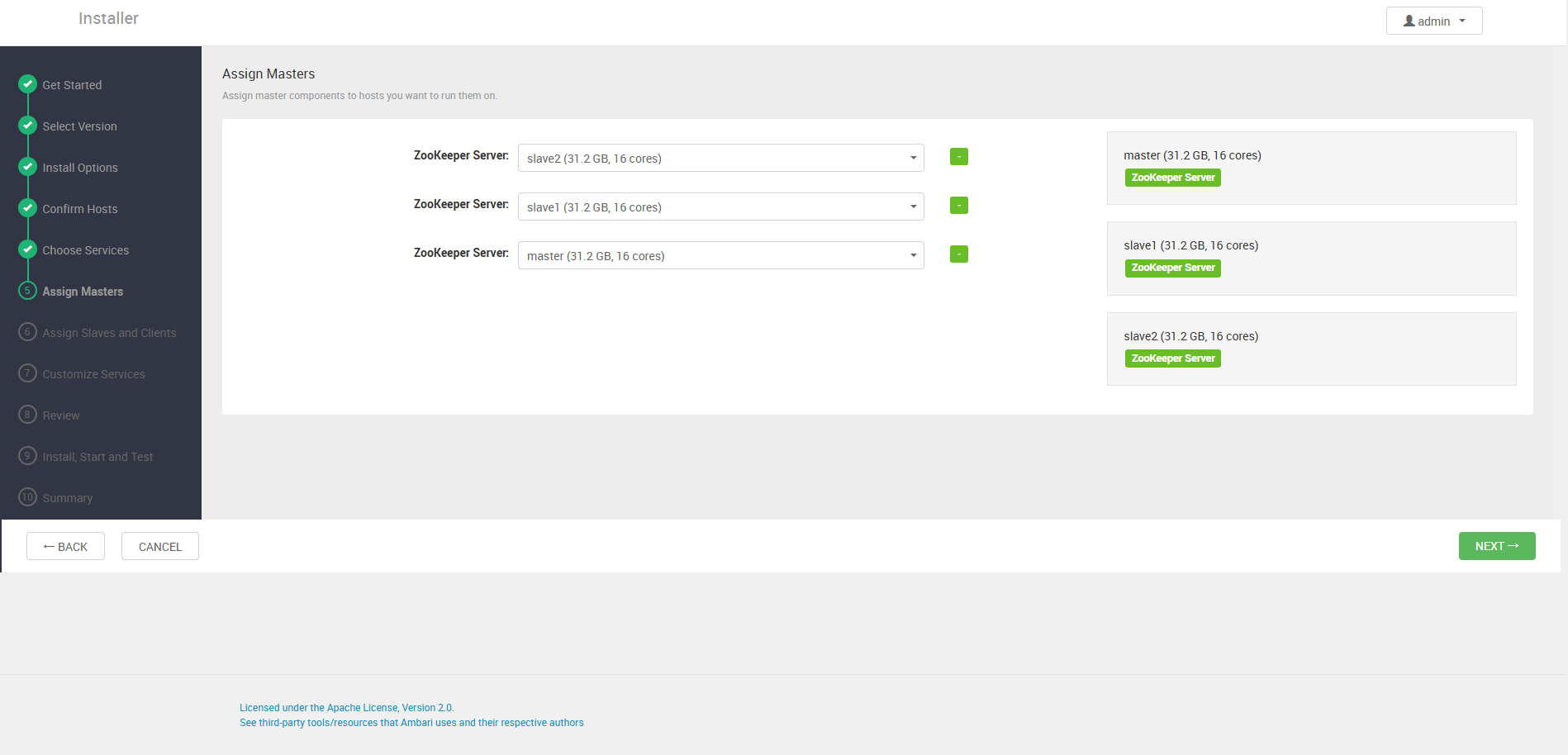Select the Customize Services step
The height and width of the screenshot is (755, 1568).
click(93, 373)
